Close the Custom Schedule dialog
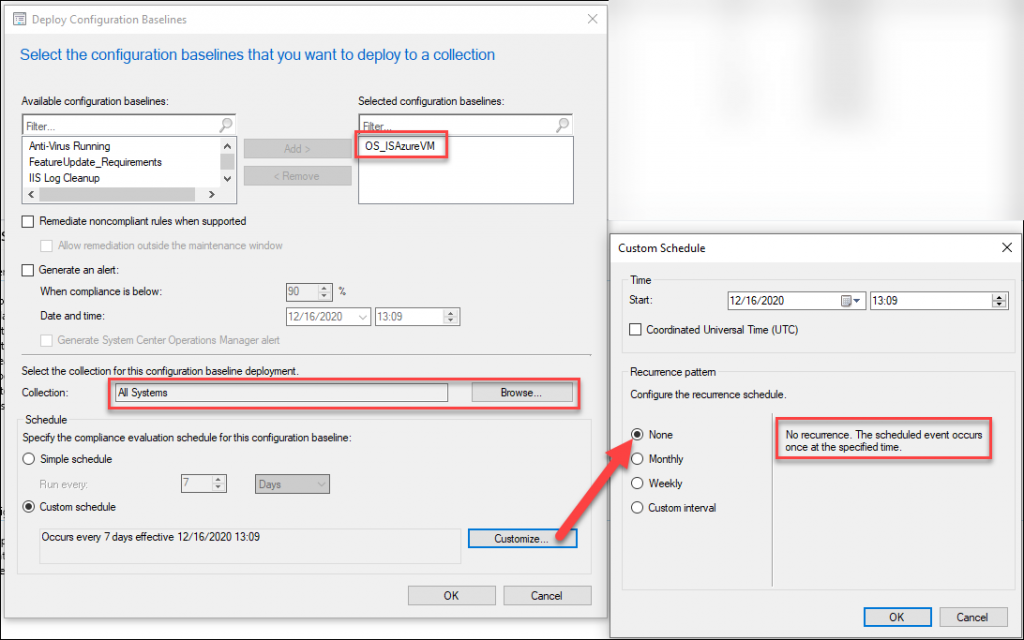 point(1005,247)
